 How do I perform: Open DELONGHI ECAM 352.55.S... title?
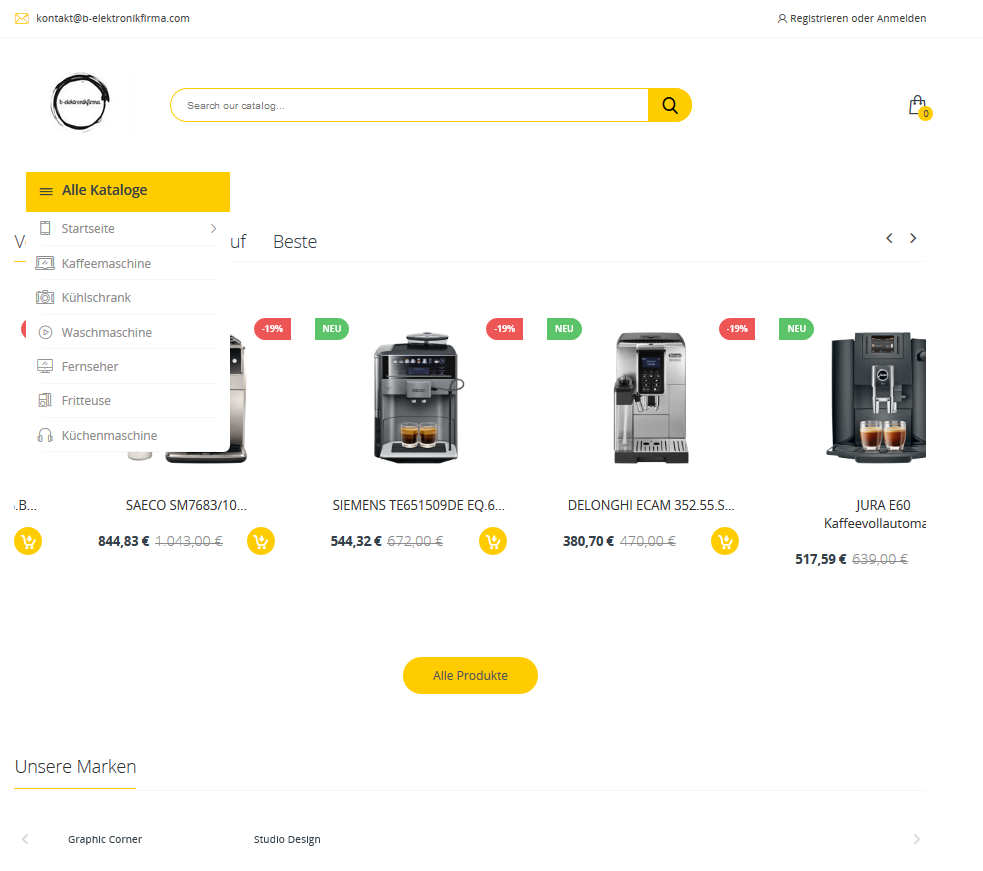[x=651, y=505]
